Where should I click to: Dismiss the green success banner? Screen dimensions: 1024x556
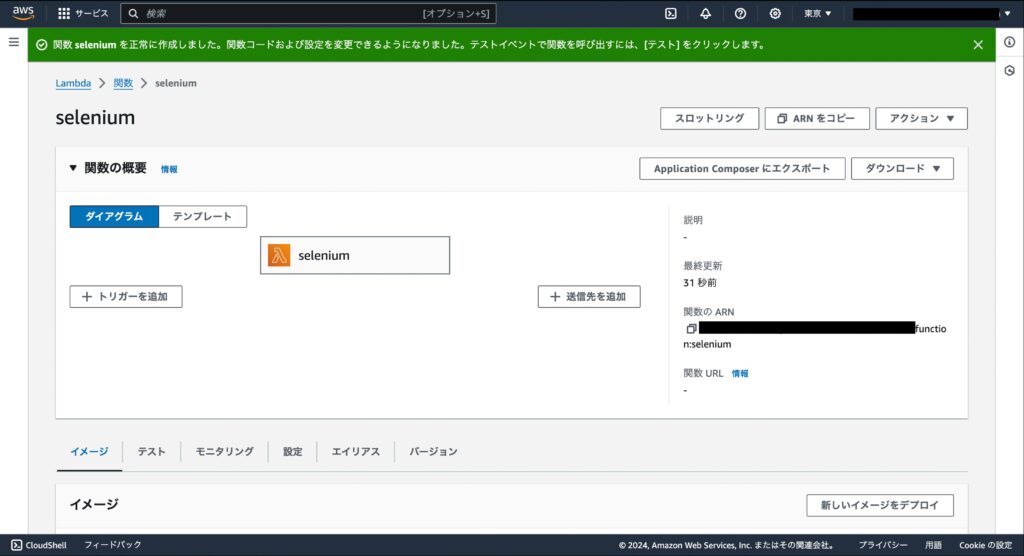coord(978,44)
